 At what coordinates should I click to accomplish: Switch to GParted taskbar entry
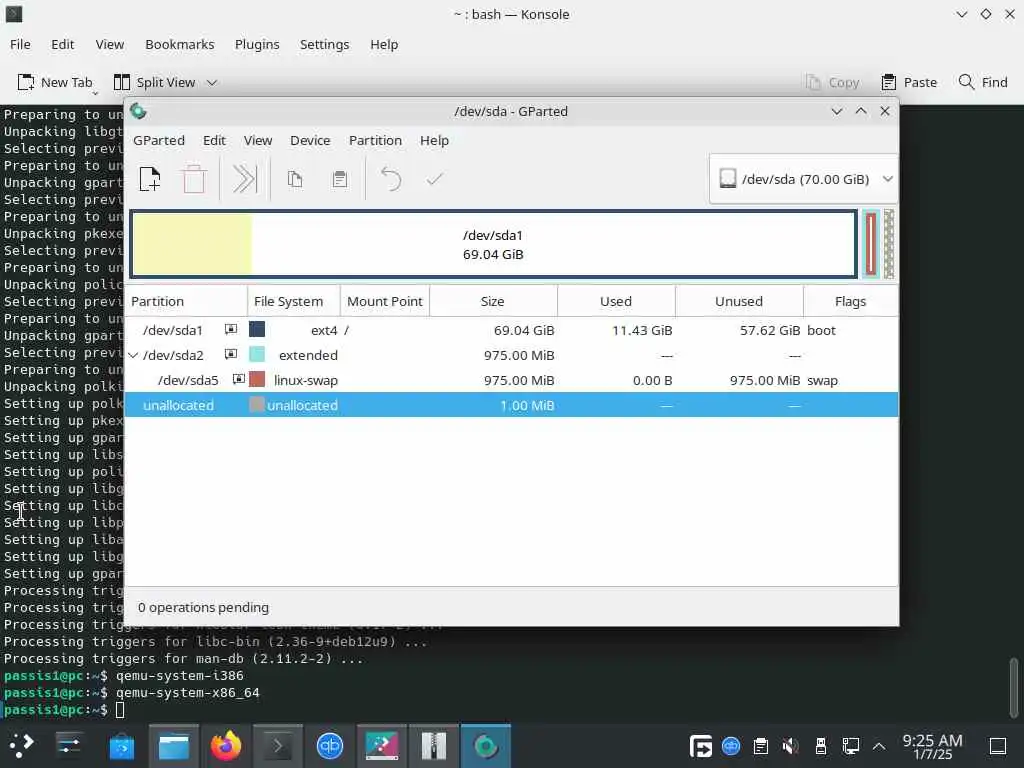point(486,745)
